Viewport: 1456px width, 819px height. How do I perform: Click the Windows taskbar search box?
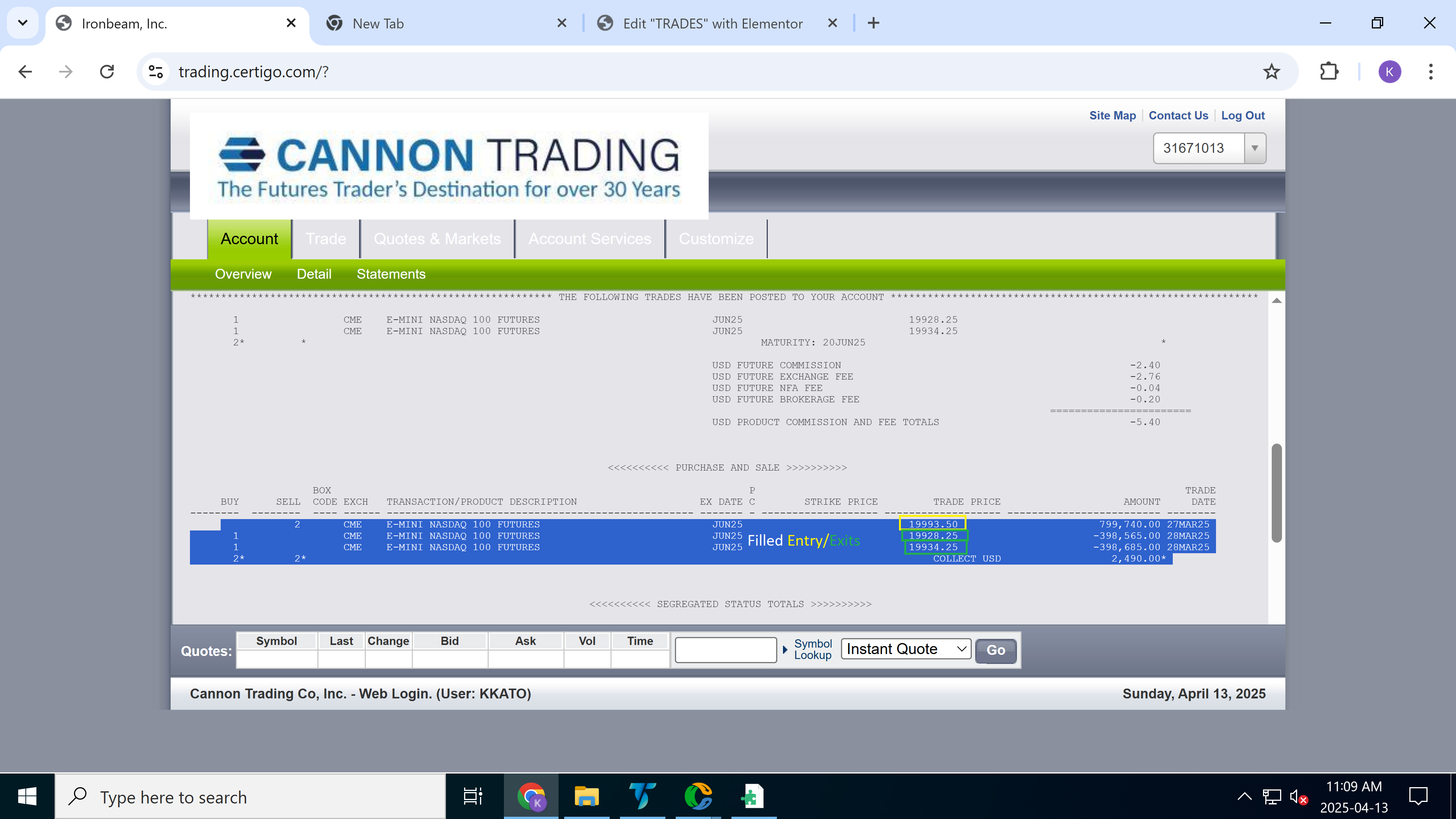click(250, 796)
